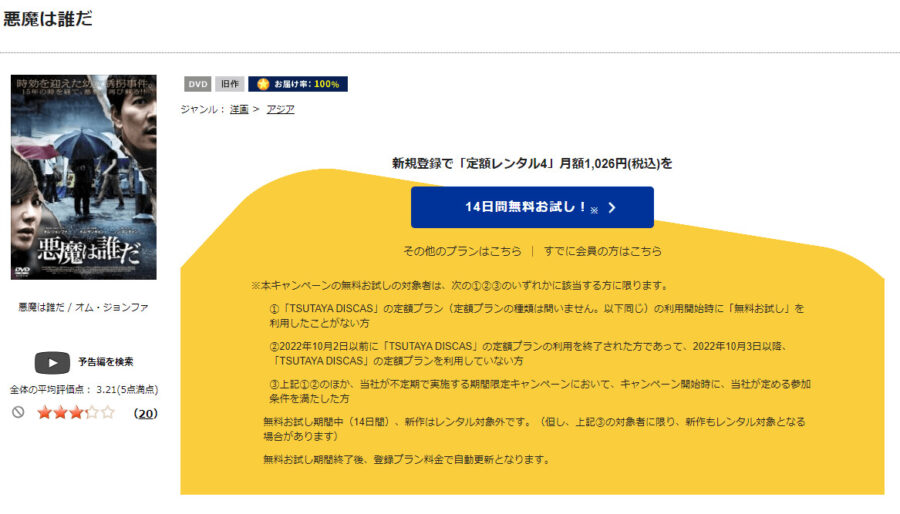Click the arrow chevron inside the blue trial button

(612, 208)
